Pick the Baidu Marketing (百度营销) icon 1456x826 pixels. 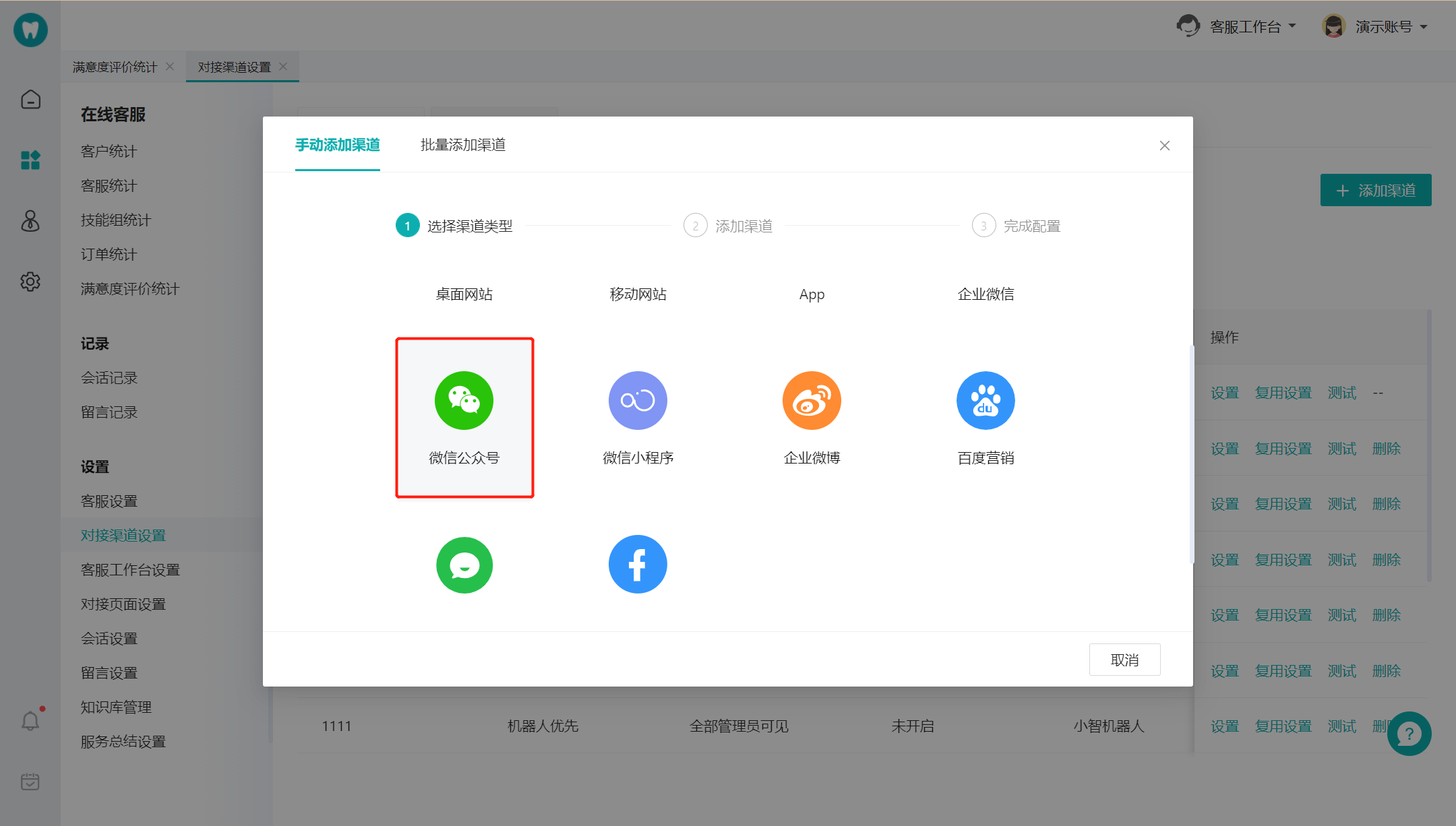[x=985, y=400]
